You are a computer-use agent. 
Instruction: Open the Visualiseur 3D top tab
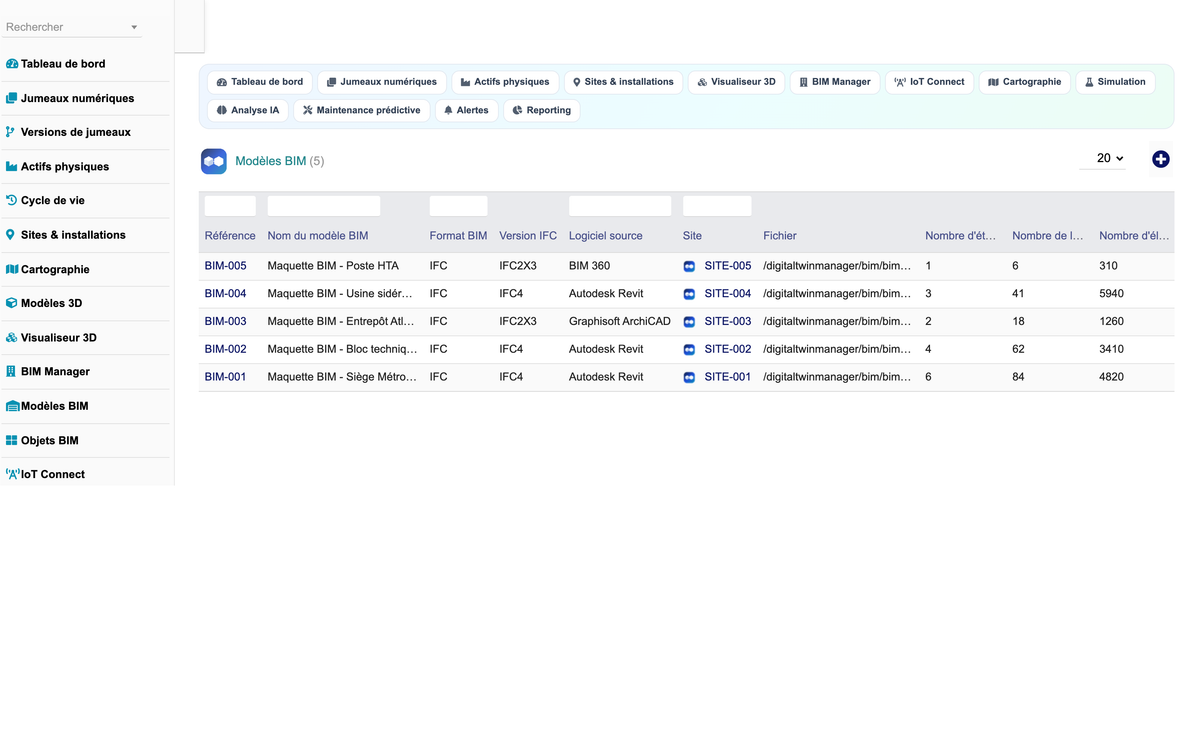737,82
